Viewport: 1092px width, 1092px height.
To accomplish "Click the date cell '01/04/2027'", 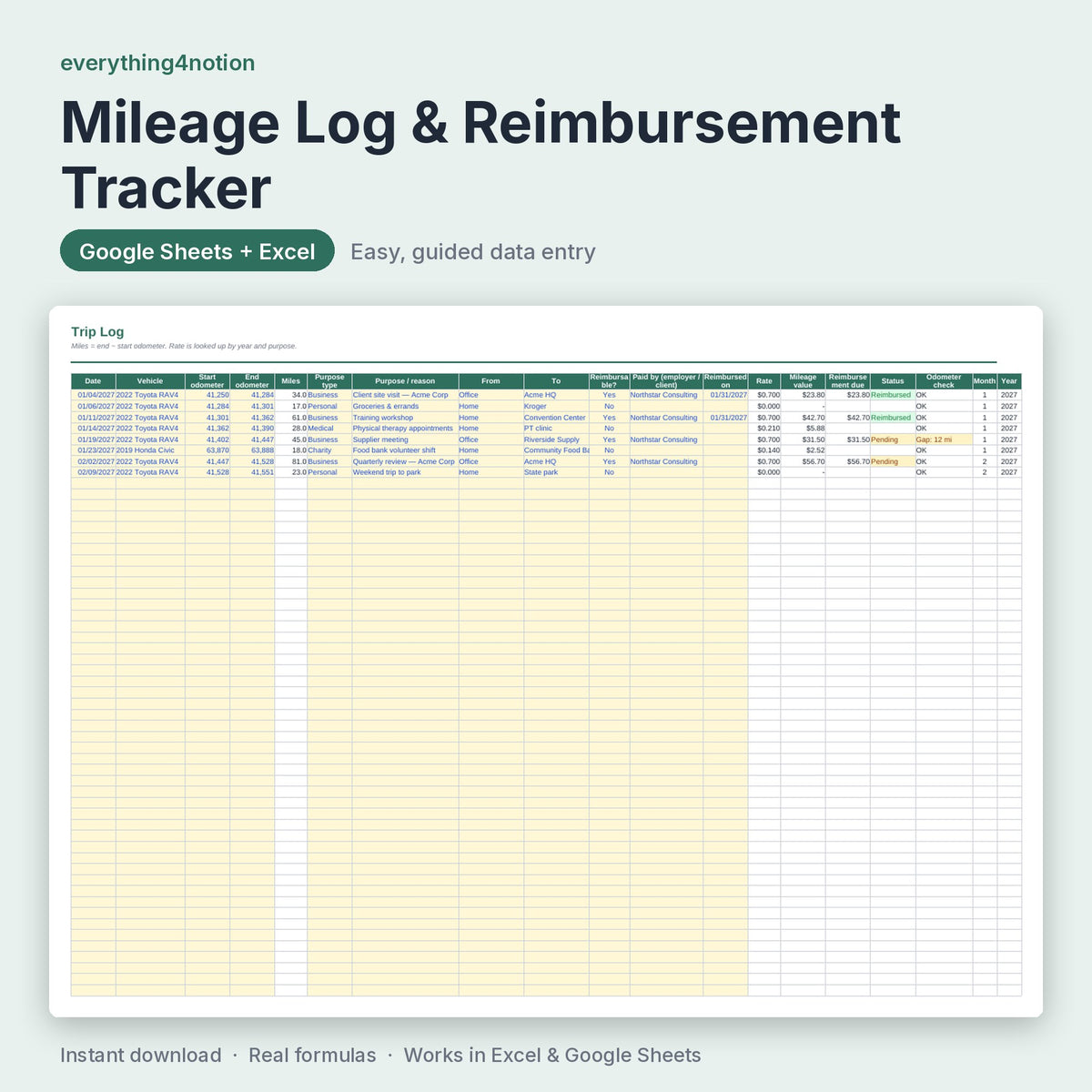I will click(93, 395).
